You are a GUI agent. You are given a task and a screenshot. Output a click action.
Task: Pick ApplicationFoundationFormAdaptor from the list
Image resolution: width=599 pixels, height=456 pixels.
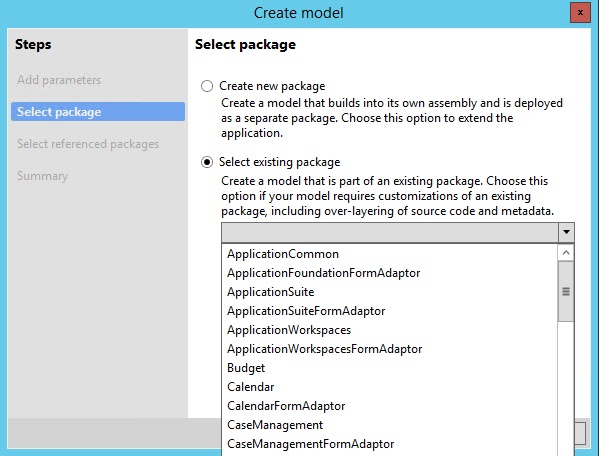tap(390, 273)
